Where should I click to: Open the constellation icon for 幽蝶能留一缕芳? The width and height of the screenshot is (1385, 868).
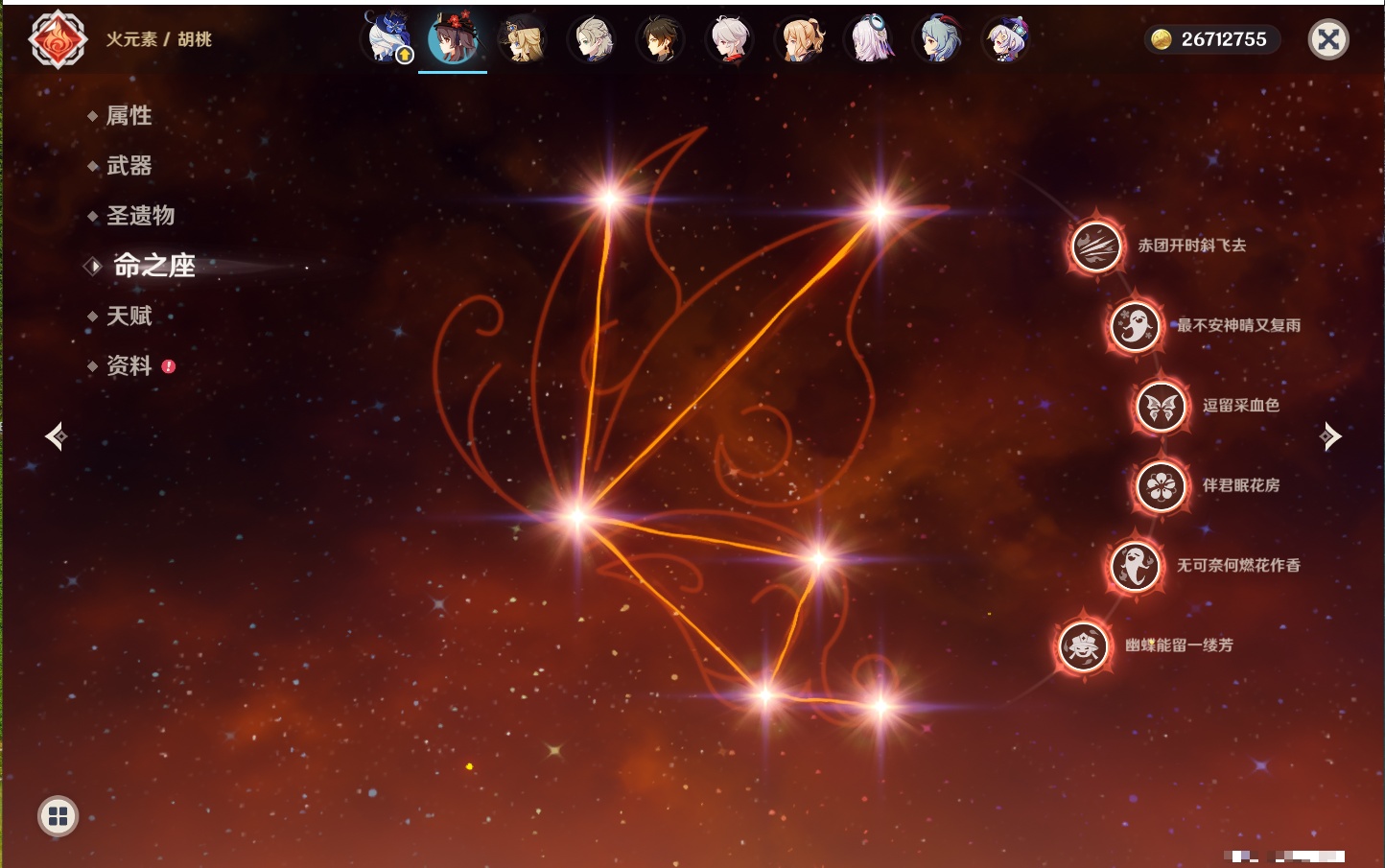click(1083, 645)
